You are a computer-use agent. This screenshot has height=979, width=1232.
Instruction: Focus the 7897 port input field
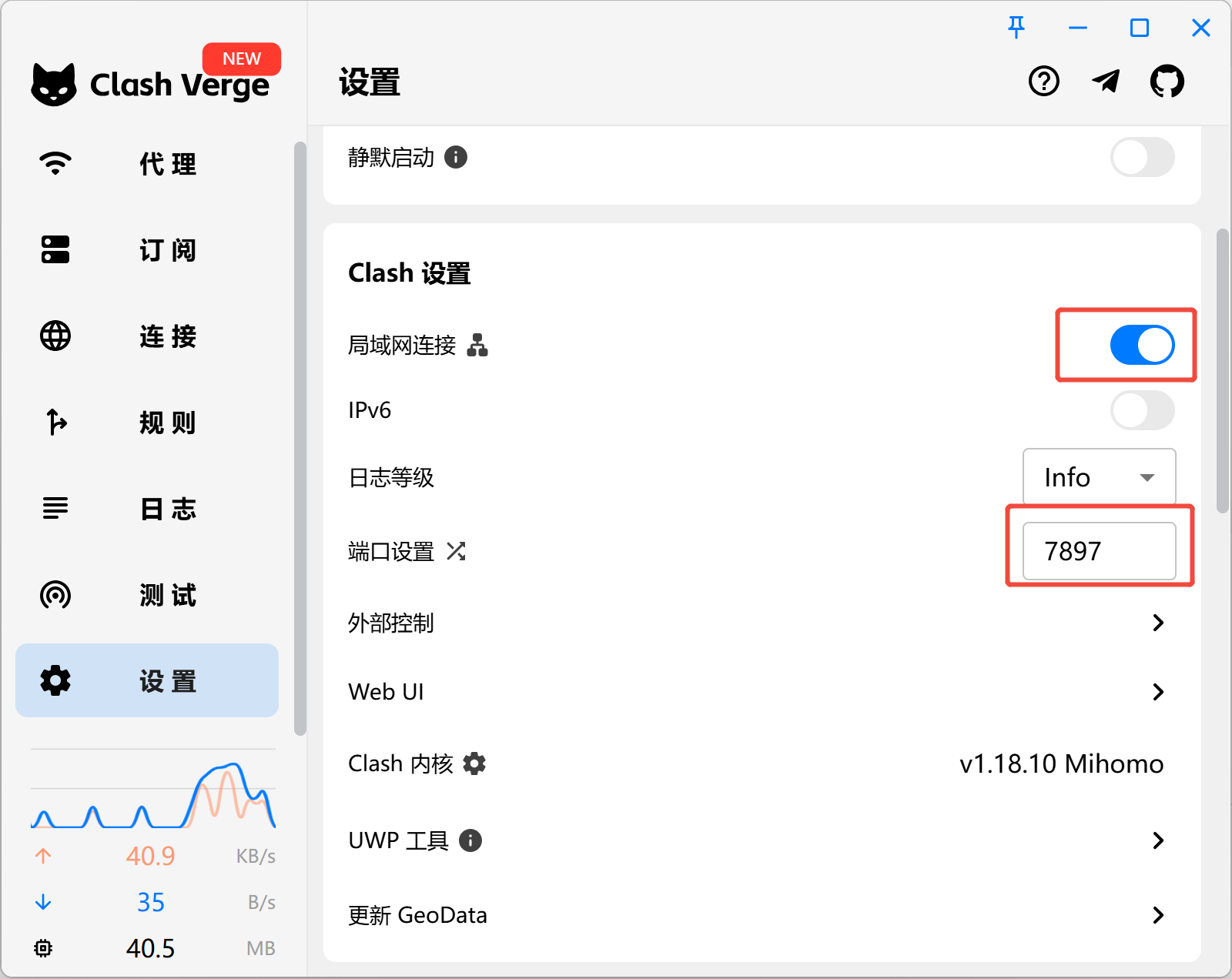tap(1099, 551)
